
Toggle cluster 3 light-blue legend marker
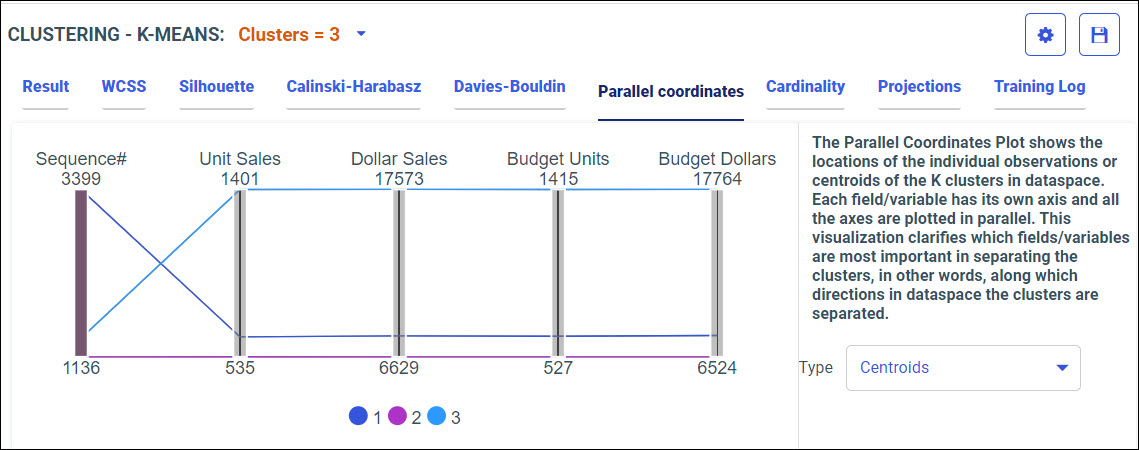(436, 417)
